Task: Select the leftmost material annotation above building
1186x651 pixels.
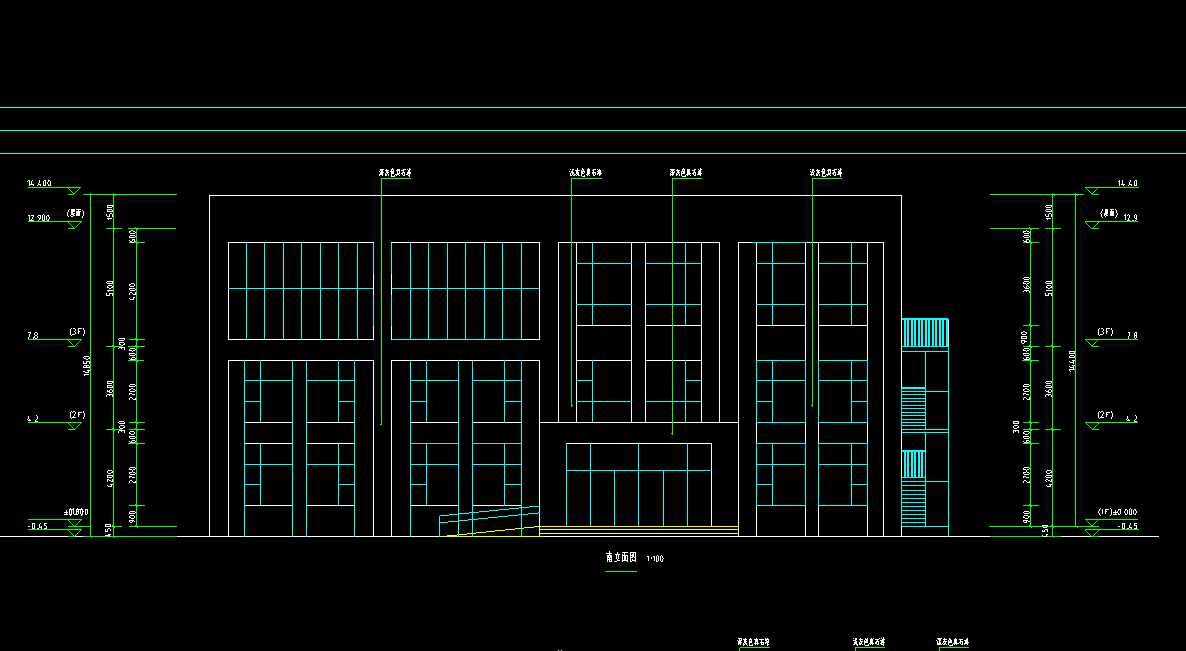Action: tap(395, 173)
